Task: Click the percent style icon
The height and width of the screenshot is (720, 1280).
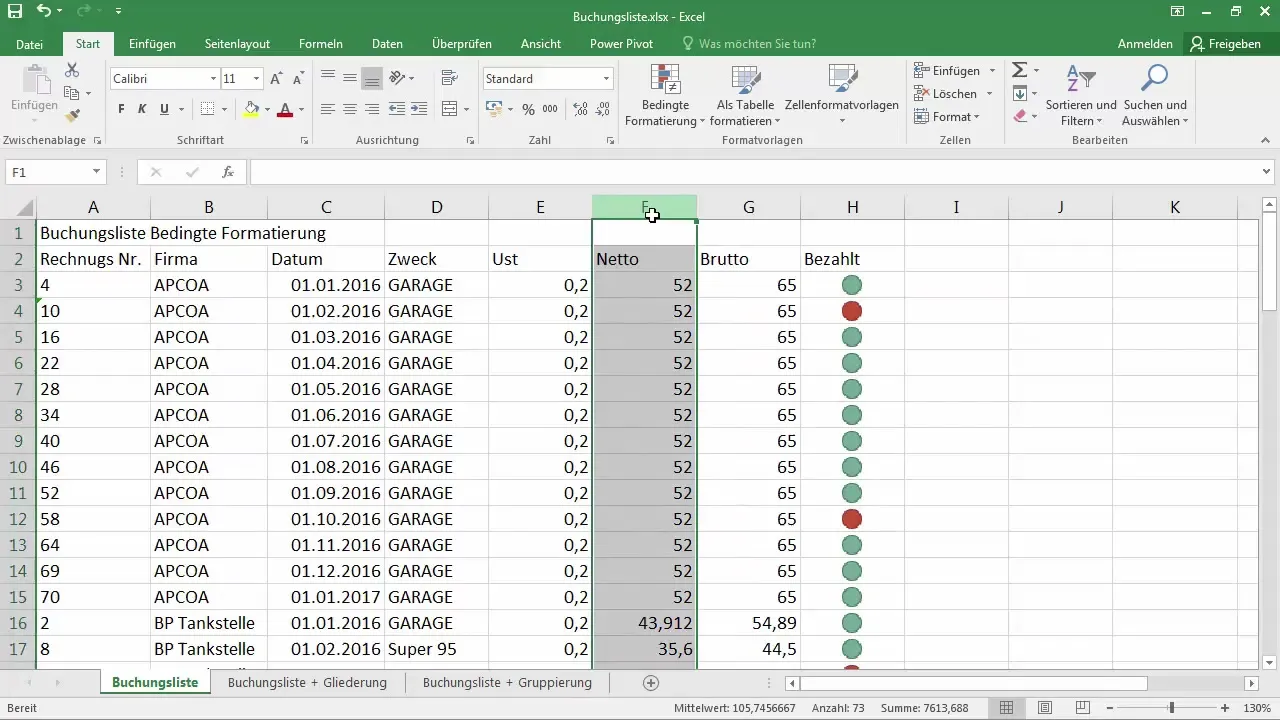Action: point(528,109)
